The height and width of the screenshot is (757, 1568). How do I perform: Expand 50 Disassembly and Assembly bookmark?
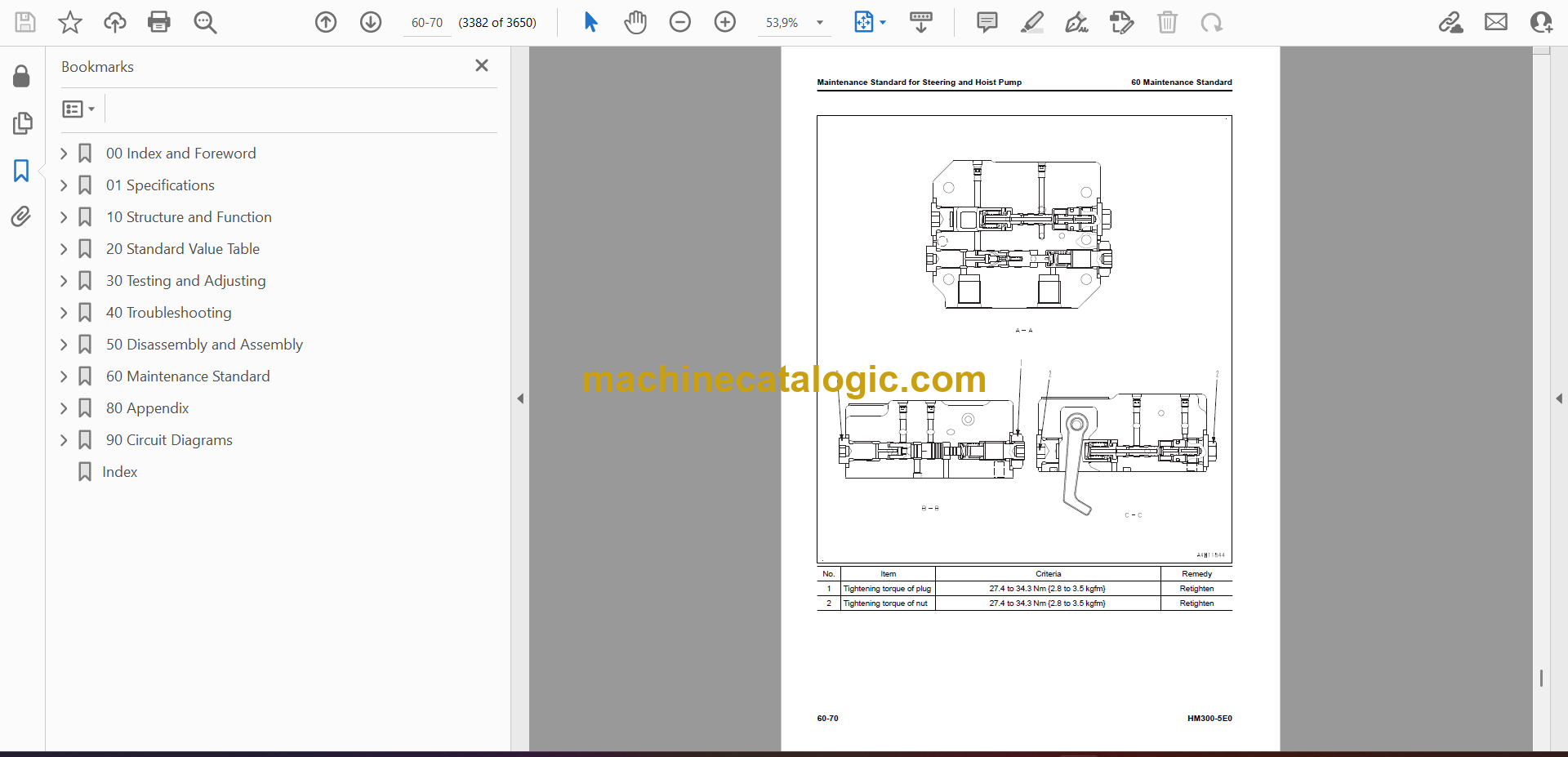coord(64,345)
